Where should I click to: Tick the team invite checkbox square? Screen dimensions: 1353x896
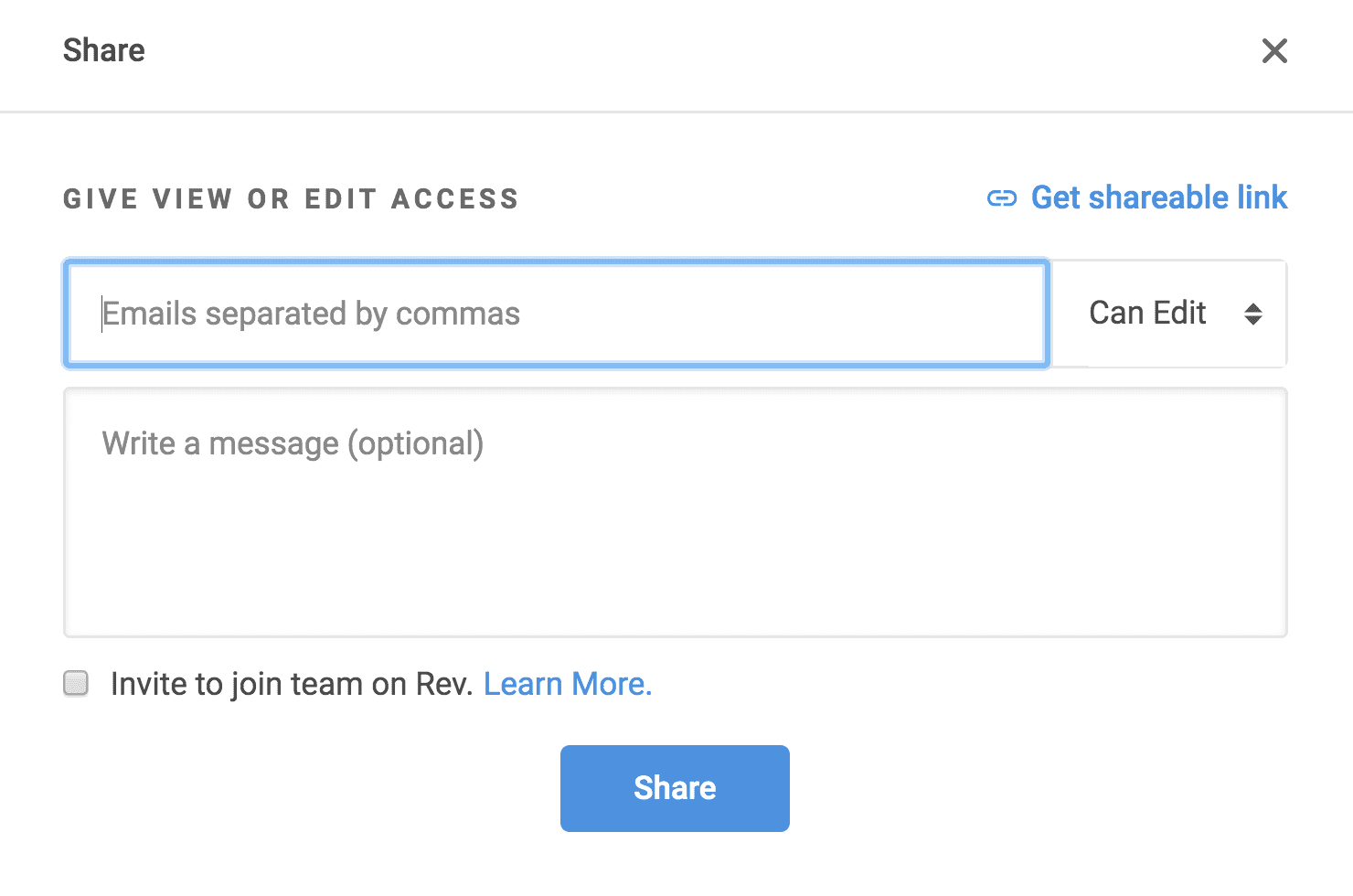click(x=76, y=683)
